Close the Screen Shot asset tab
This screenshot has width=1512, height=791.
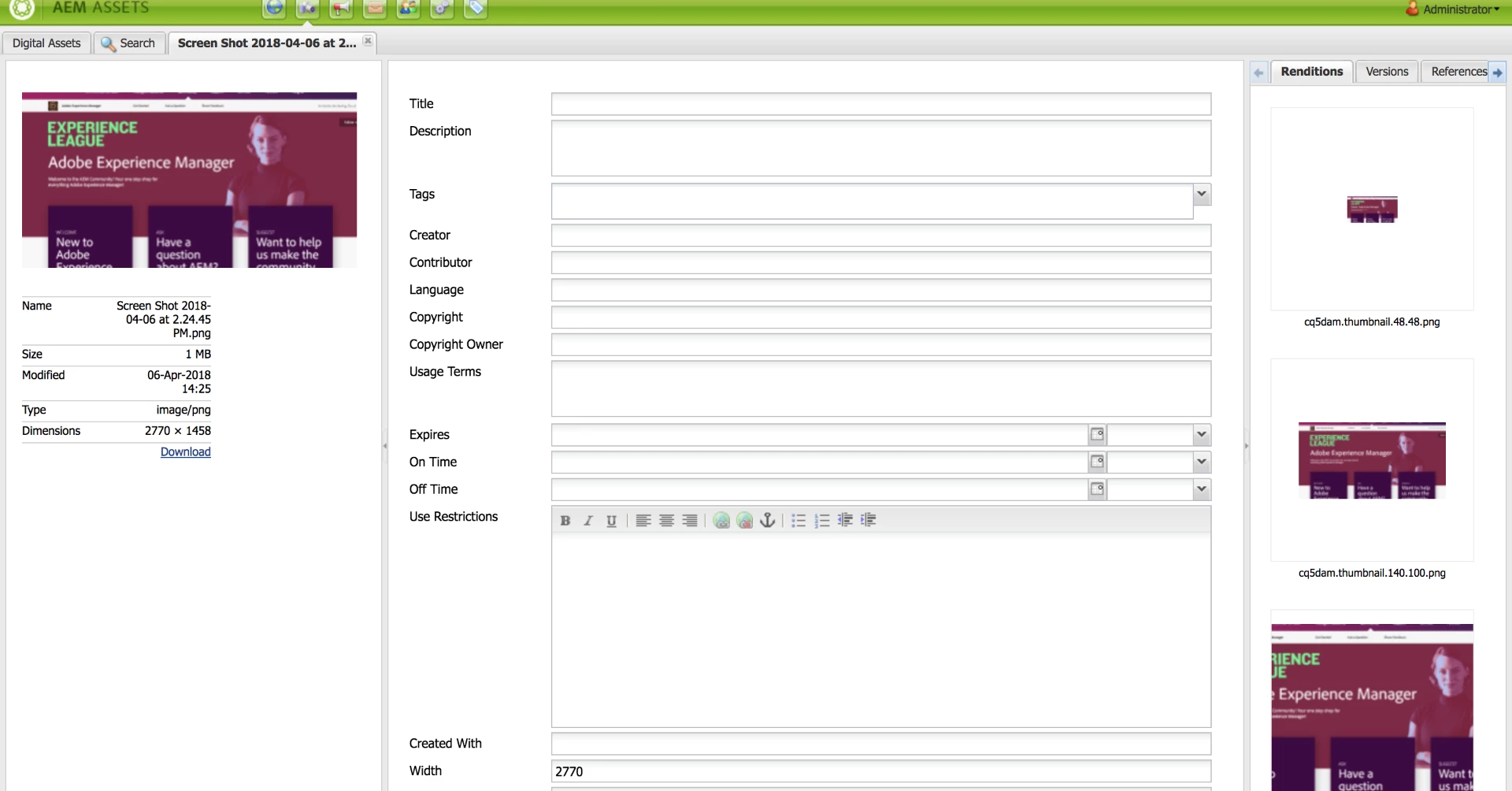click(x=368, y=41)
